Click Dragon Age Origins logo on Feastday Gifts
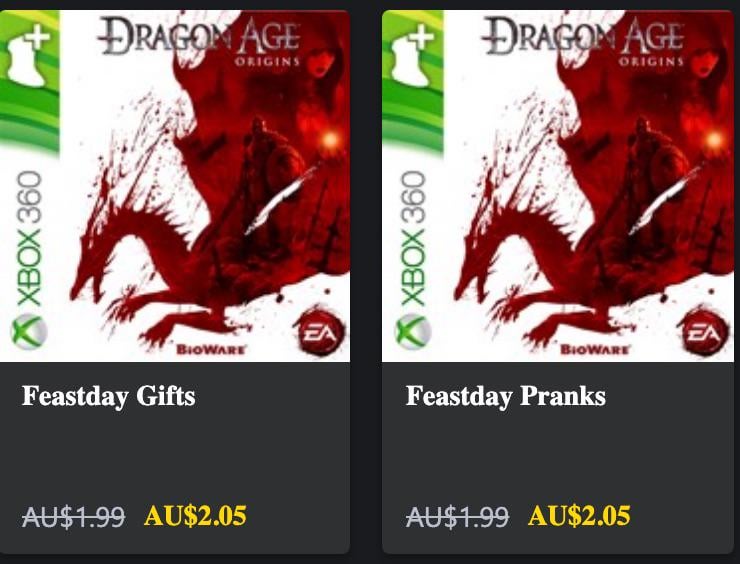 (x=199, y=41)
